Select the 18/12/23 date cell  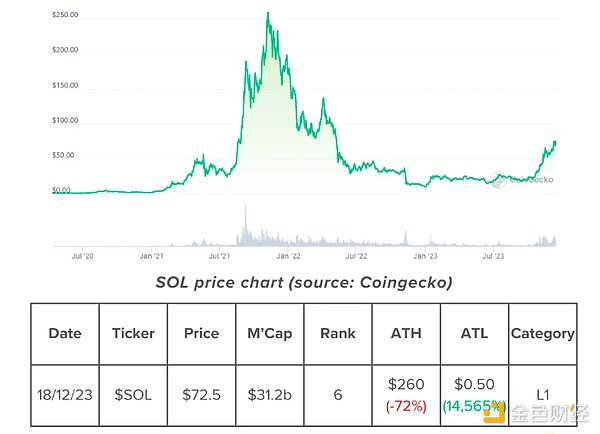click(x=65, y=395)
